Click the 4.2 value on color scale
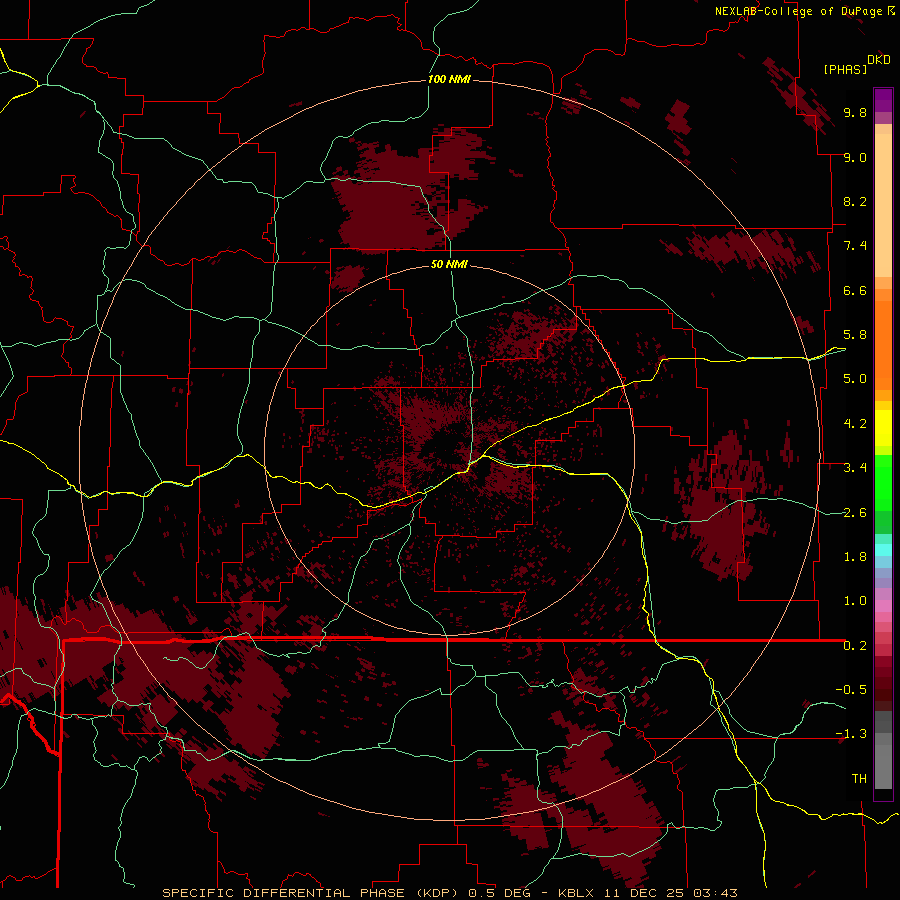900x900 pixels. click(855, 424)
